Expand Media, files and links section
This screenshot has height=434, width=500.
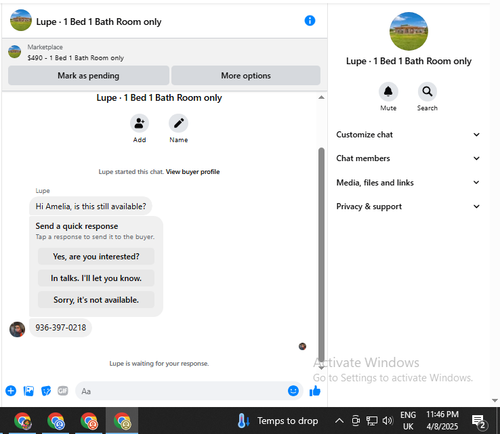click(x=408, y=182)
